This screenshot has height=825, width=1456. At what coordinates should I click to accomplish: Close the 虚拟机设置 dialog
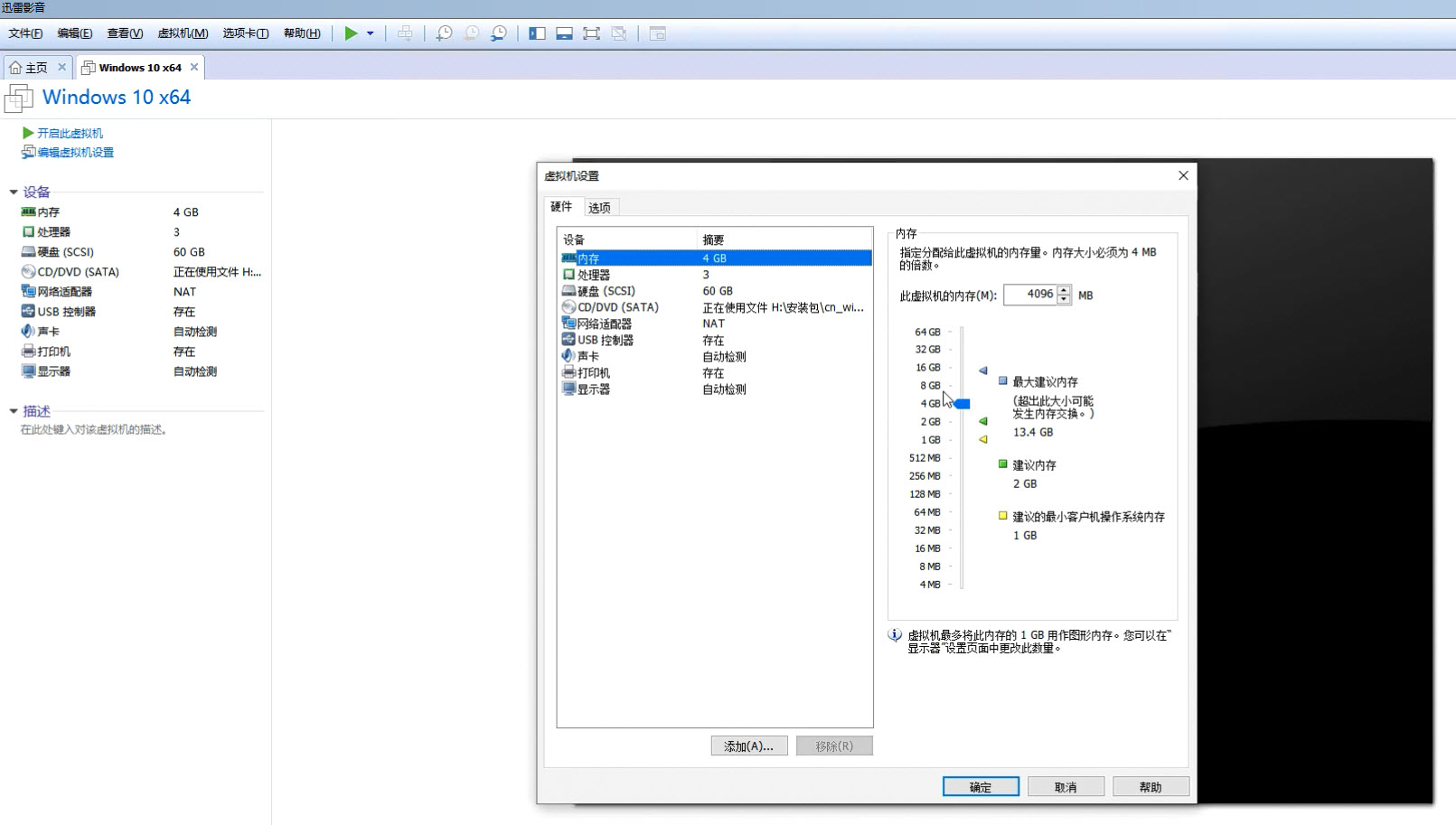tap(1183, 175)
